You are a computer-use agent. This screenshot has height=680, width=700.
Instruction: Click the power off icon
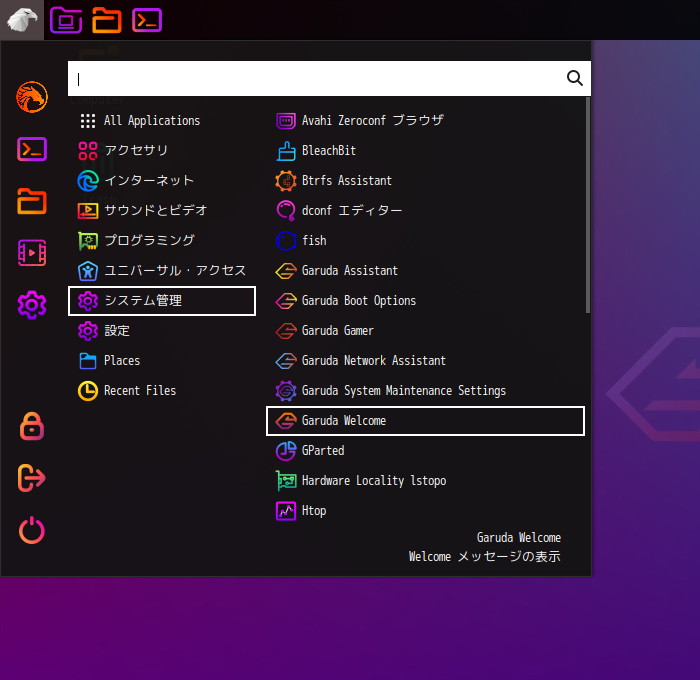pos(32,530)
